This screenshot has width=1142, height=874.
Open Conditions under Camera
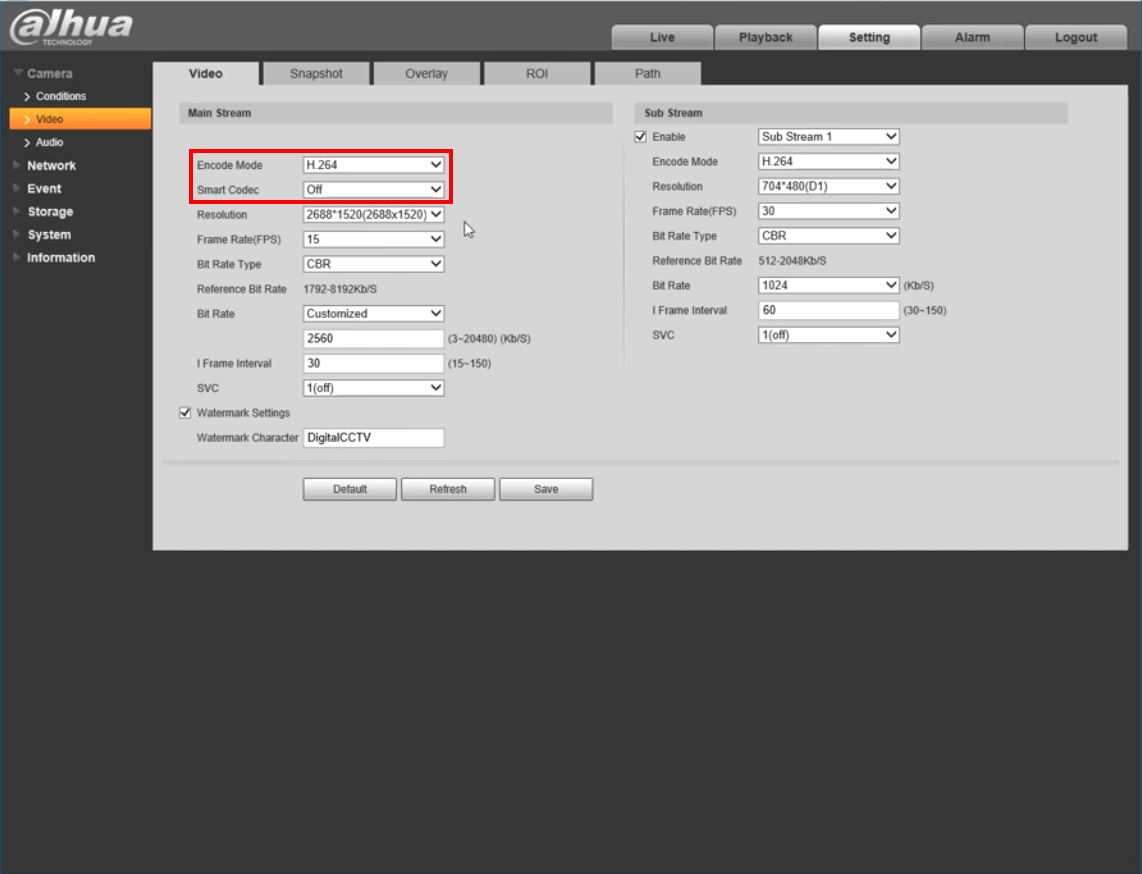[58, 96]
